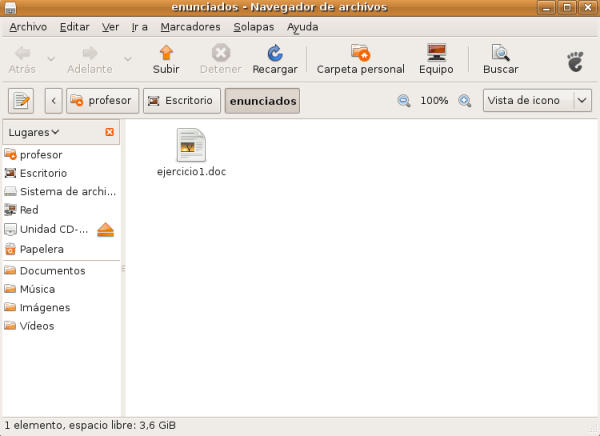
Task: Eject the Unidad CD drive
Action: pos(107,230)
